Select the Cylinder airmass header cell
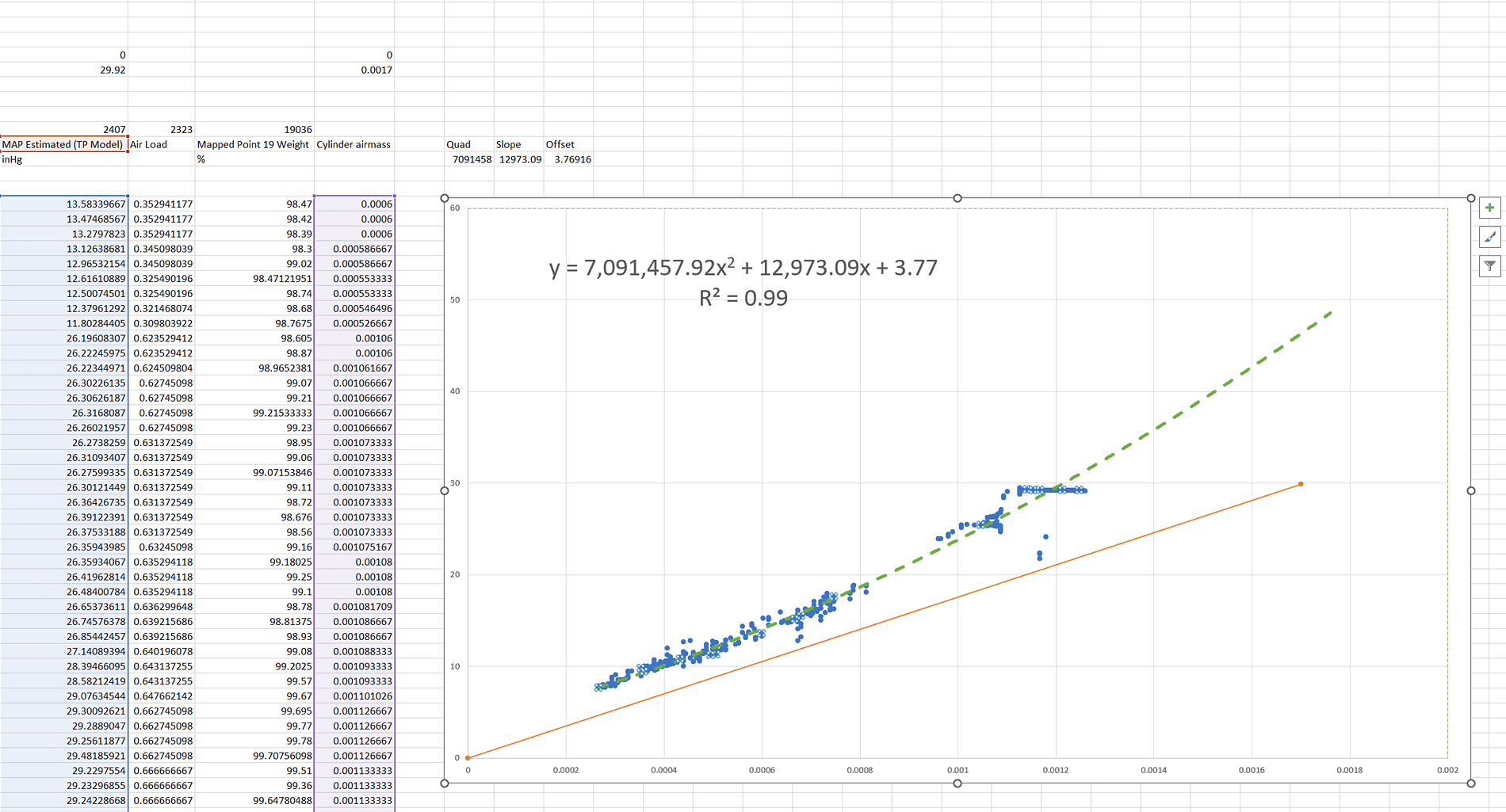The width and height of the screenshot is (1506, 812). 354,144
